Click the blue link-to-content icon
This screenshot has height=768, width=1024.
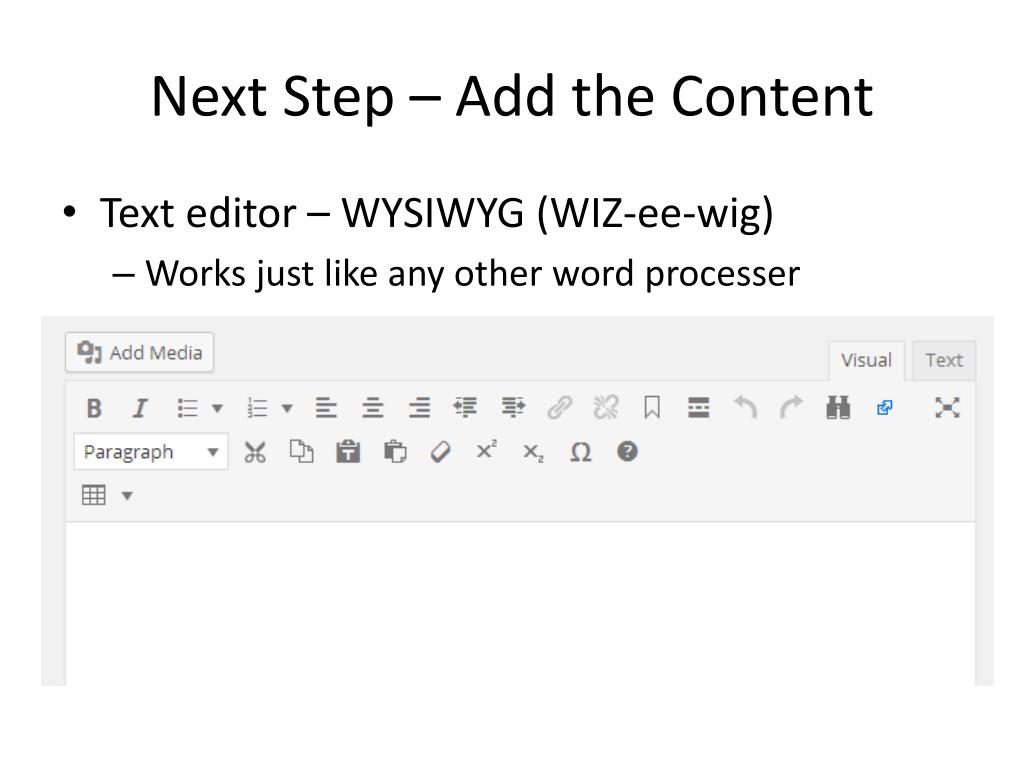pyautogui.click(x=884, y=408)
